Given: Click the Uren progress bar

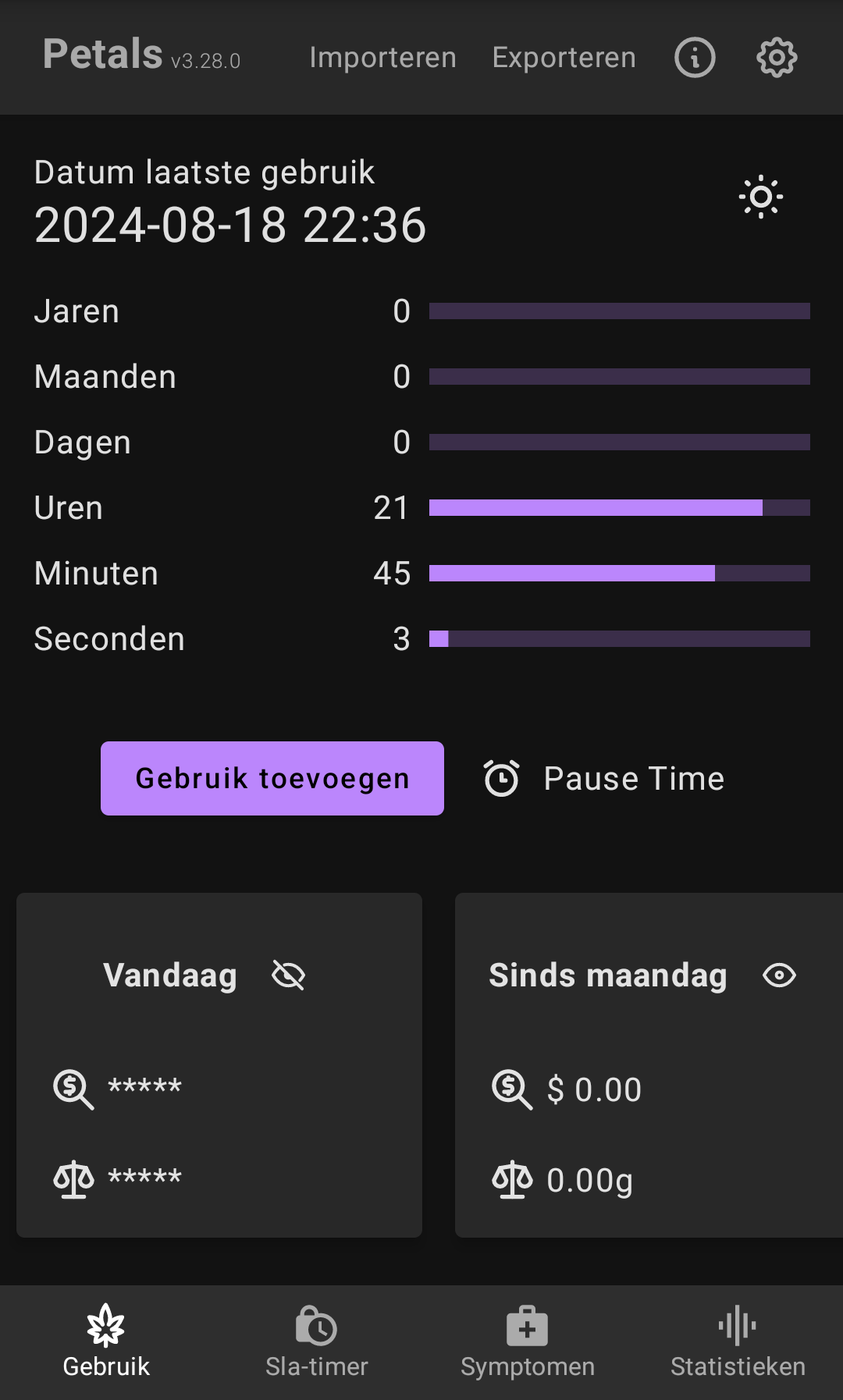Looking at the screenshot, I should 619,508.
